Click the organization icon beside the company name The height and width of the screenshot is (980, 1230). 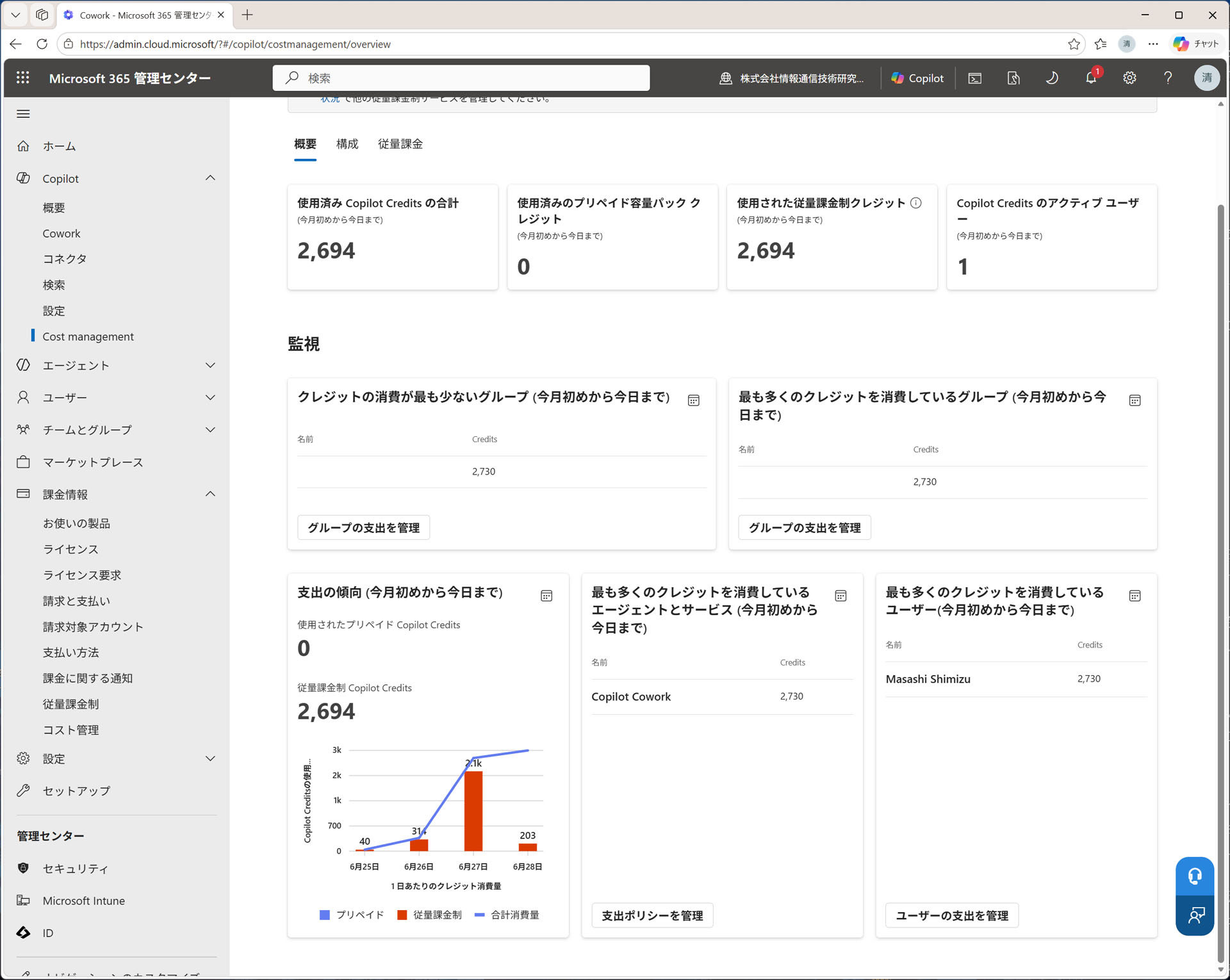726,78
